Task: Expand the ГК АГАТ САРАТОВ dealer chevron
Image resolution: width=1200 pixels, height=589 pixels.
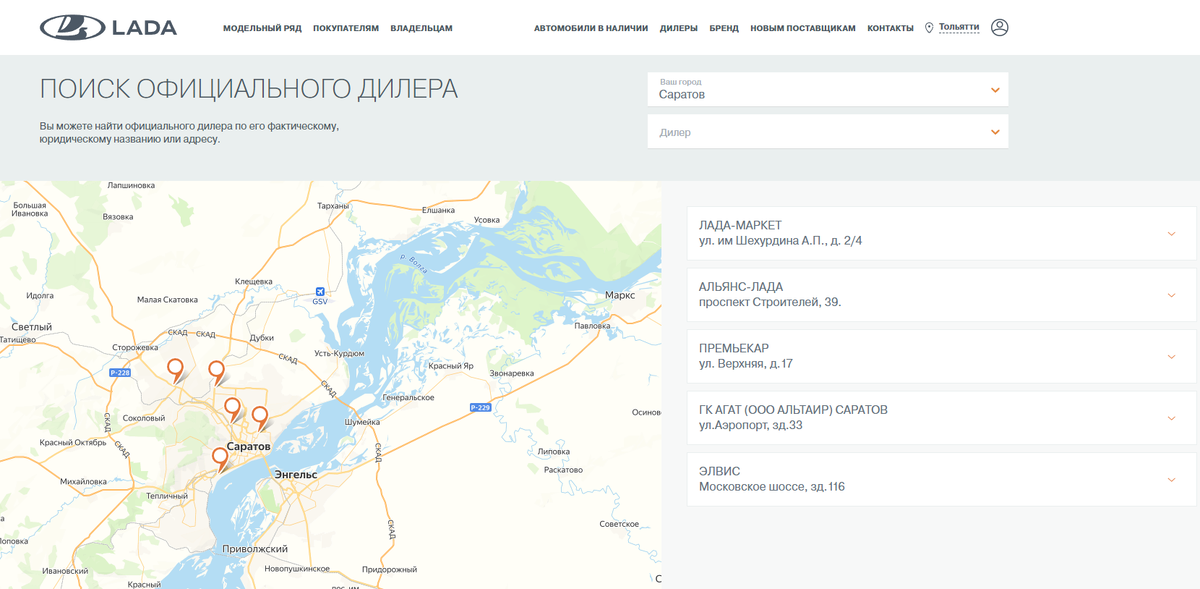Action: point(1172,418)
